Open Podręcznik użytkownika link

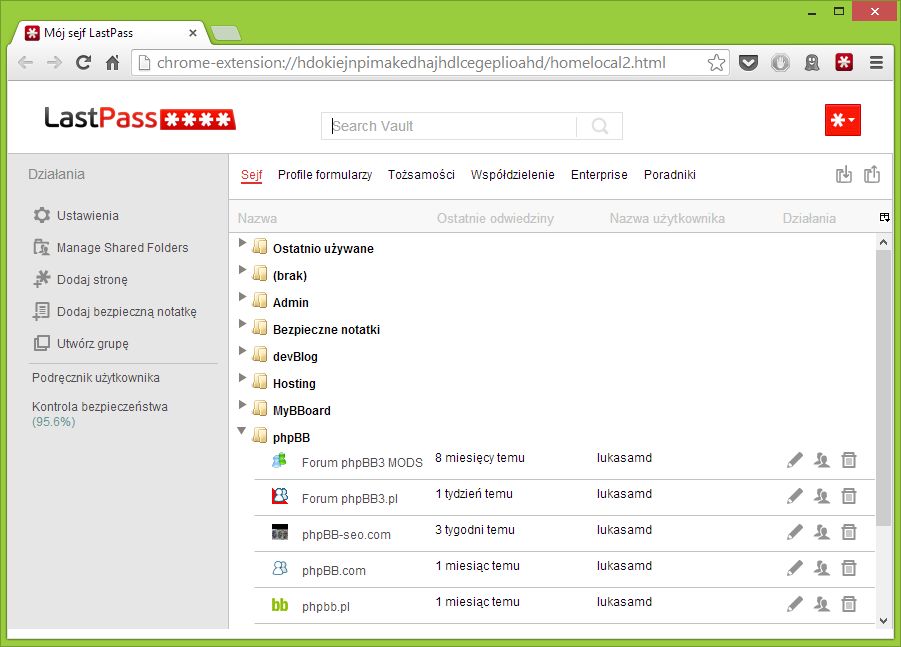click(96, 378)
